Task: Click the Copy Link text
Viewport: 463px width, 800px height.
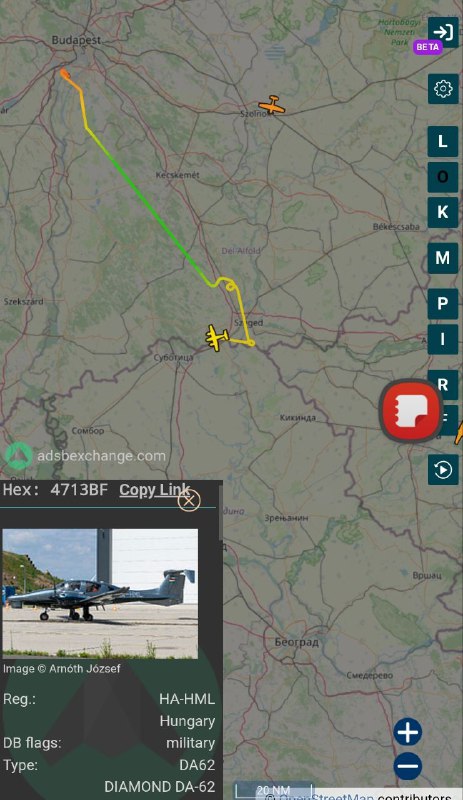Action: [155, 490]
